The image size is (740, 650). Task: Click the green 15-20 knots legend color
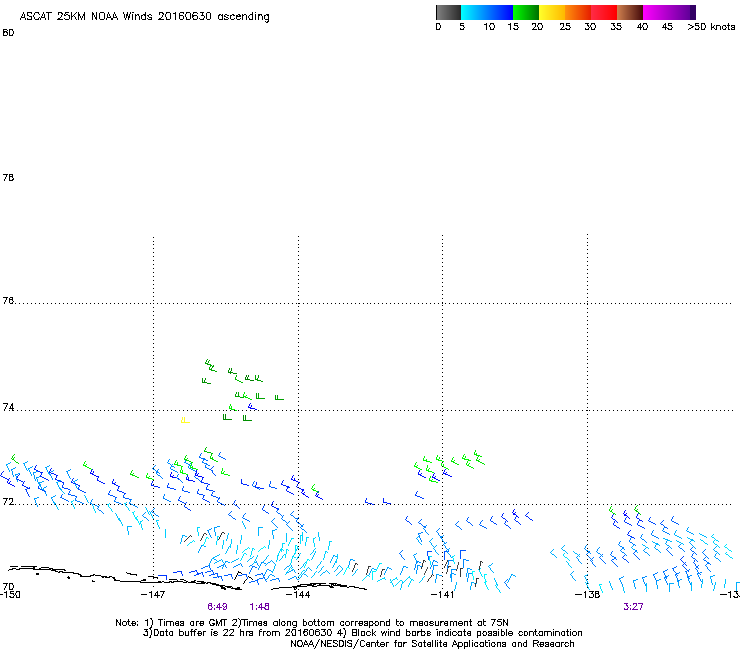click(x=526, y=12)
